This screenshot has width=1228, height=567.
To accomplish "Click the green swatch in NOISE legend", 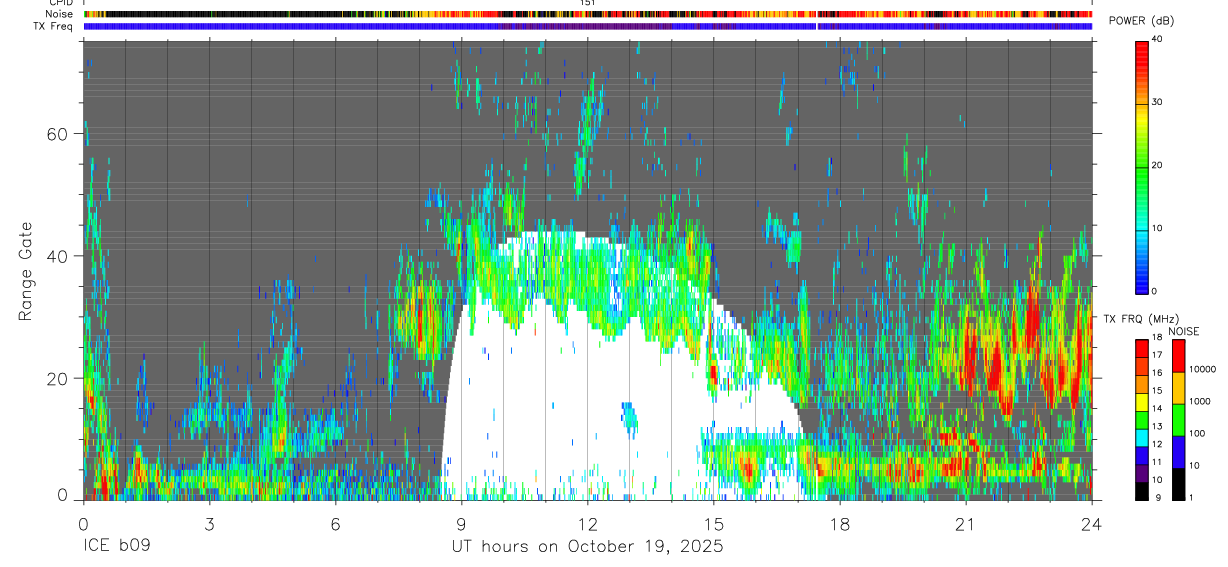I will pos(1178,420).
